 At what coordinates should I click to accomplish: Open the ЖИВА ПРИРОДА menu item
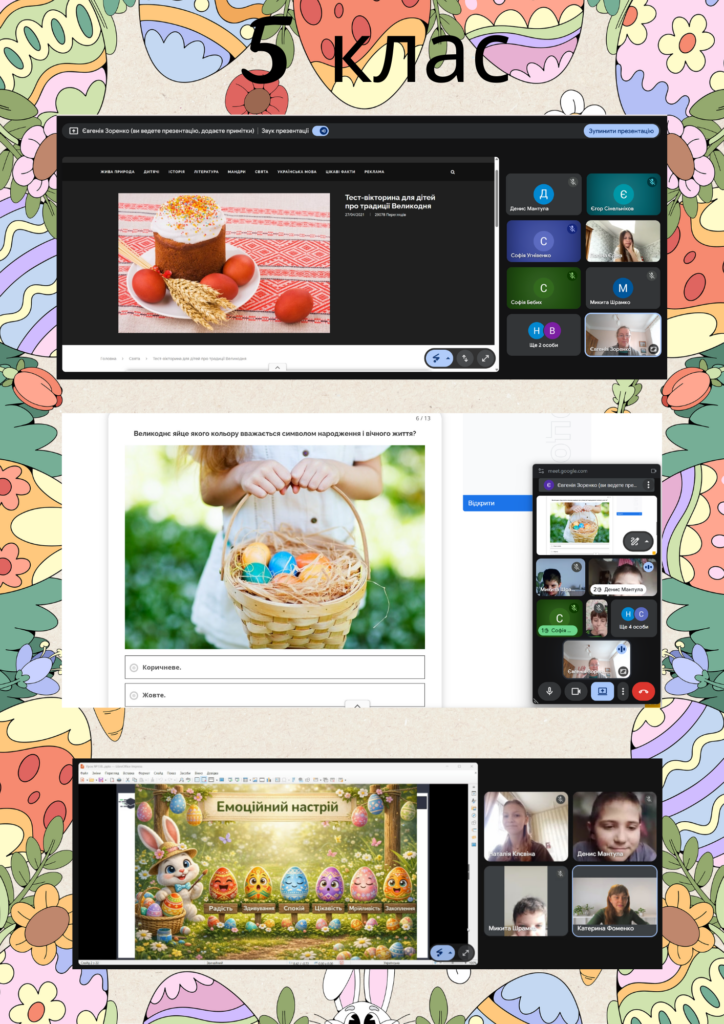(x=117, y=172)
